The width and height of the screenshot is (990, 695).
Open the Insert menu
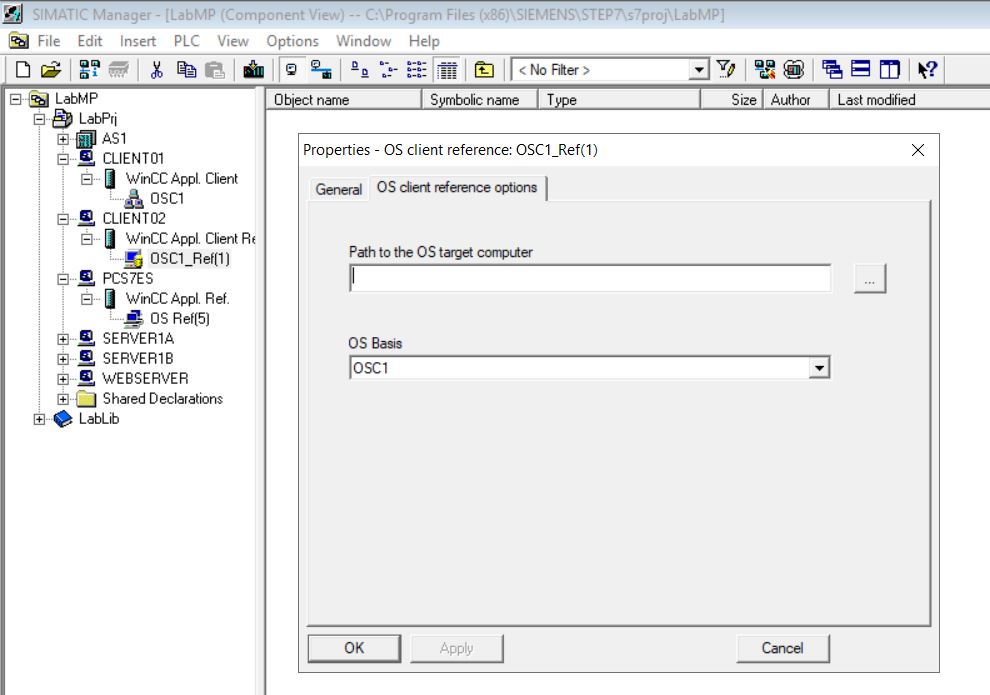[x=138, y=41]
